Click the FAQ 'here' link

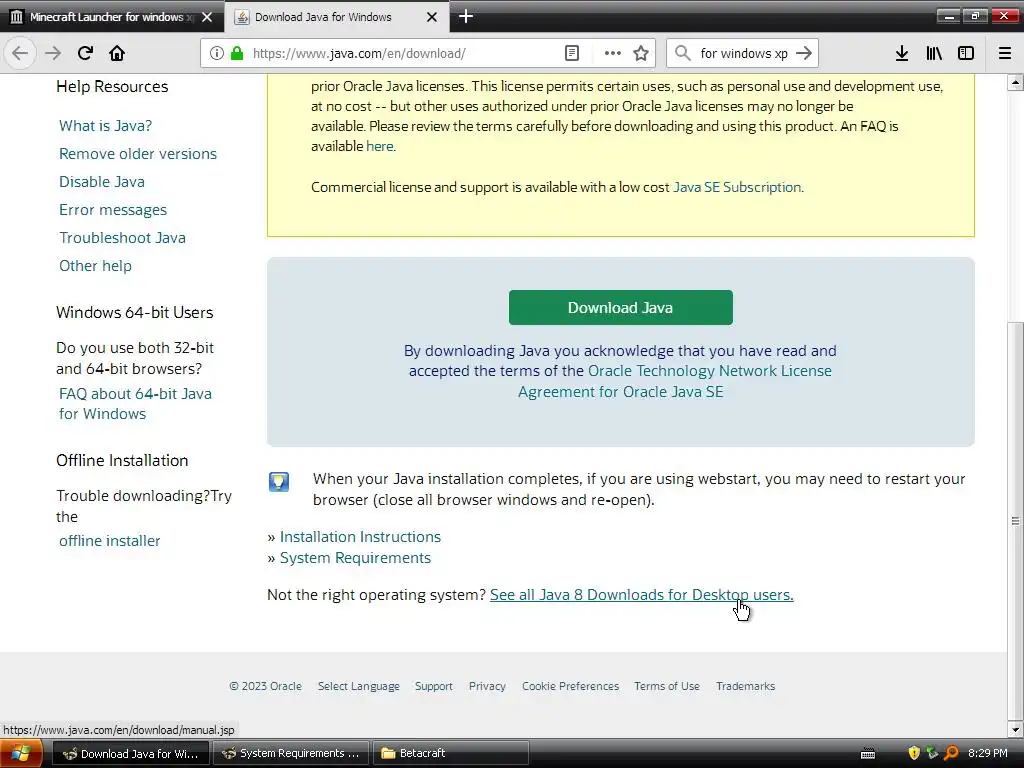(379, 146)
